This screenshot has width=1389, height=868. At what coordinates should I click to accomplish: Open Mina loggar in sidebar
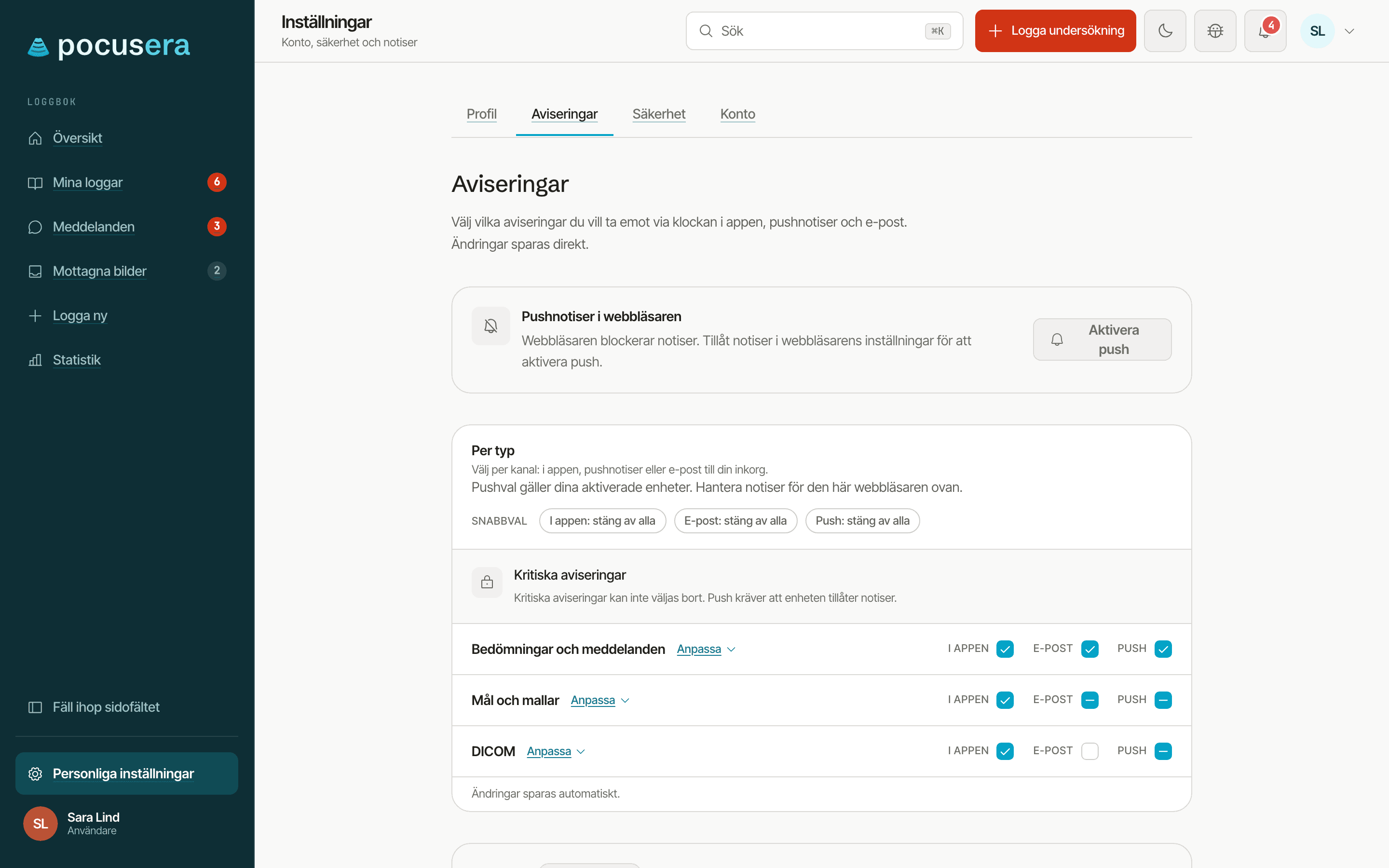(x=127, y=183)
